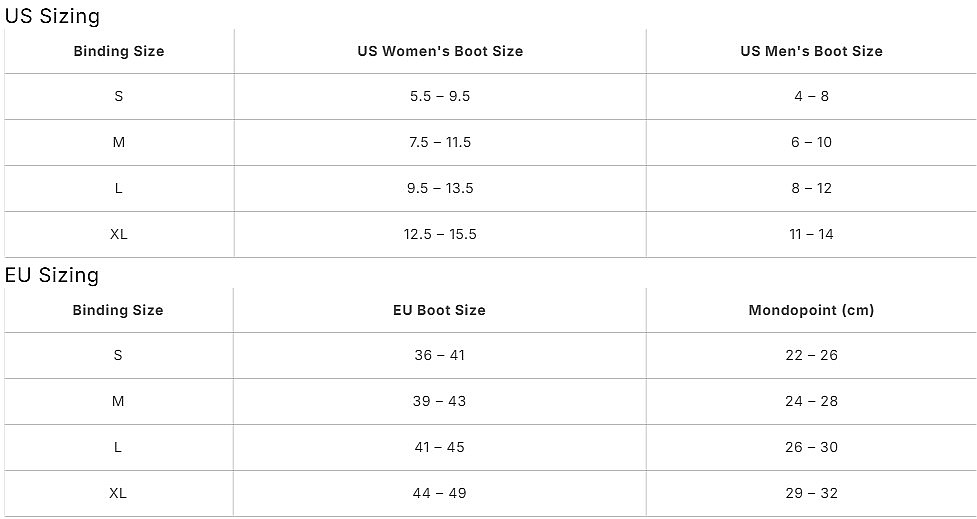Select the US Women's Boot Size header

440,51
